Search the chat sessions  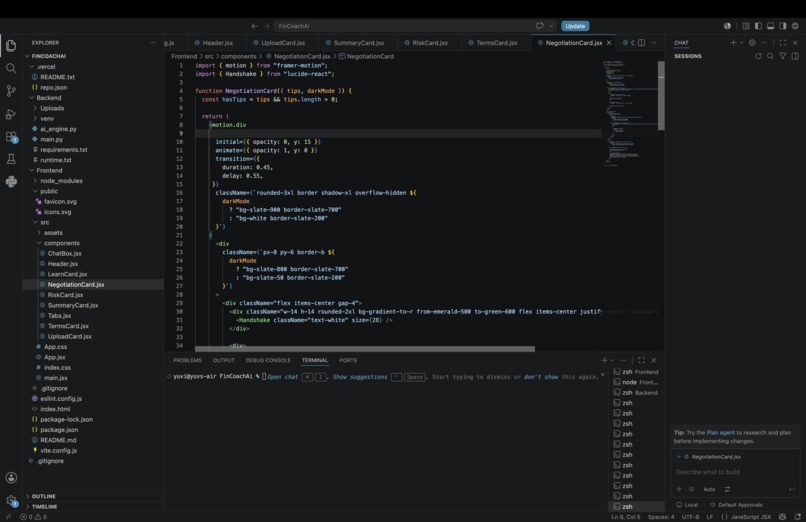click(770, 56)
